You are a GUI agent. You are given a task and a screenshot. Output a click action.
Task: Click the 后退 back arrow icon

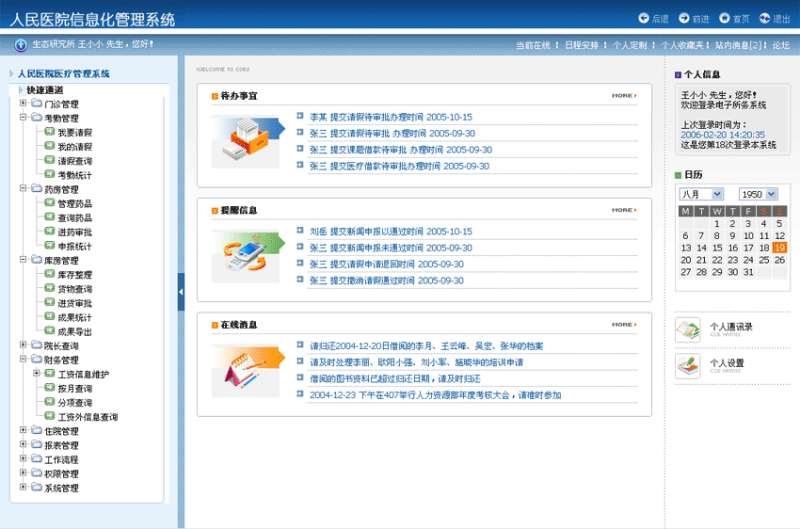coord(644,19)
